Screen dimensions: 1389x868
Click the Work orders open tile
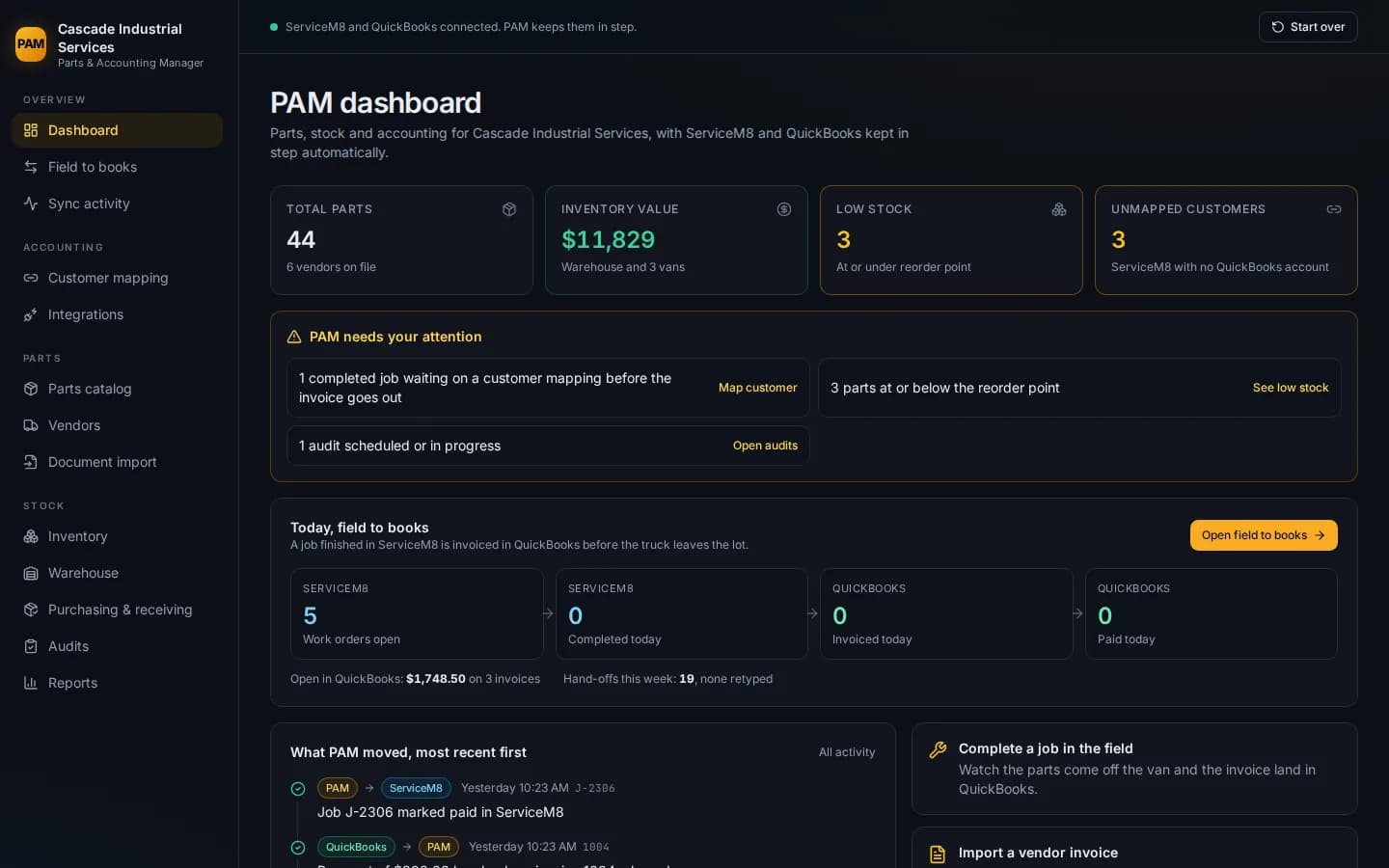(x=417, y=613)
